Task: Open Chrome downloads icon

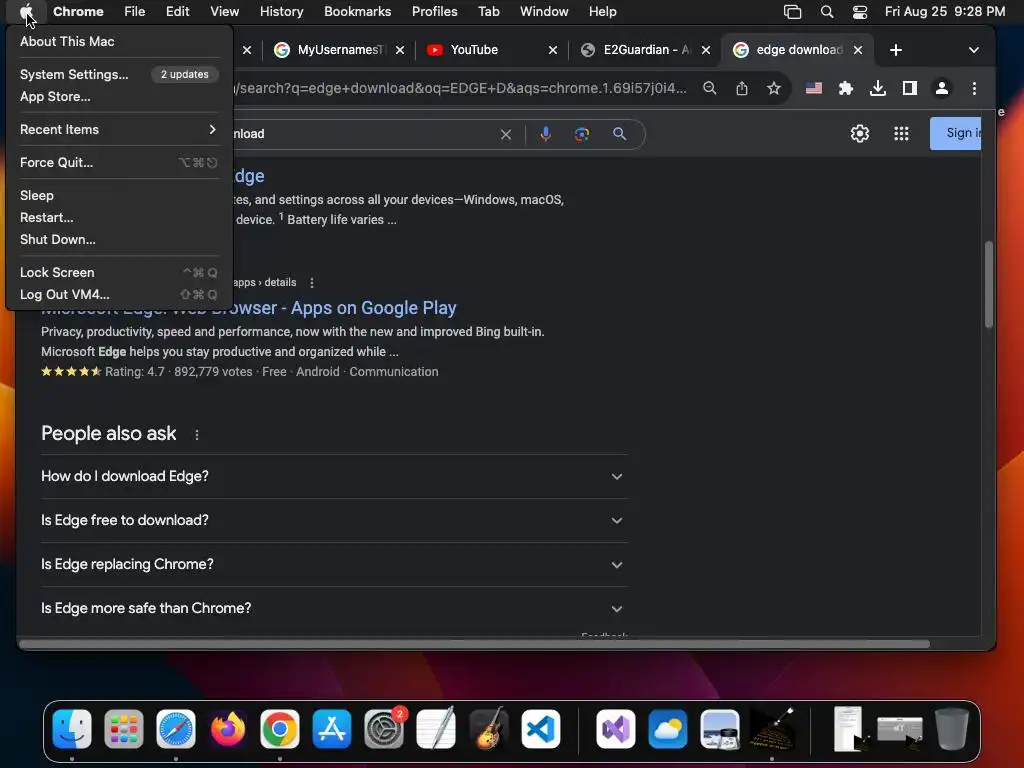Action: point(878,88)
